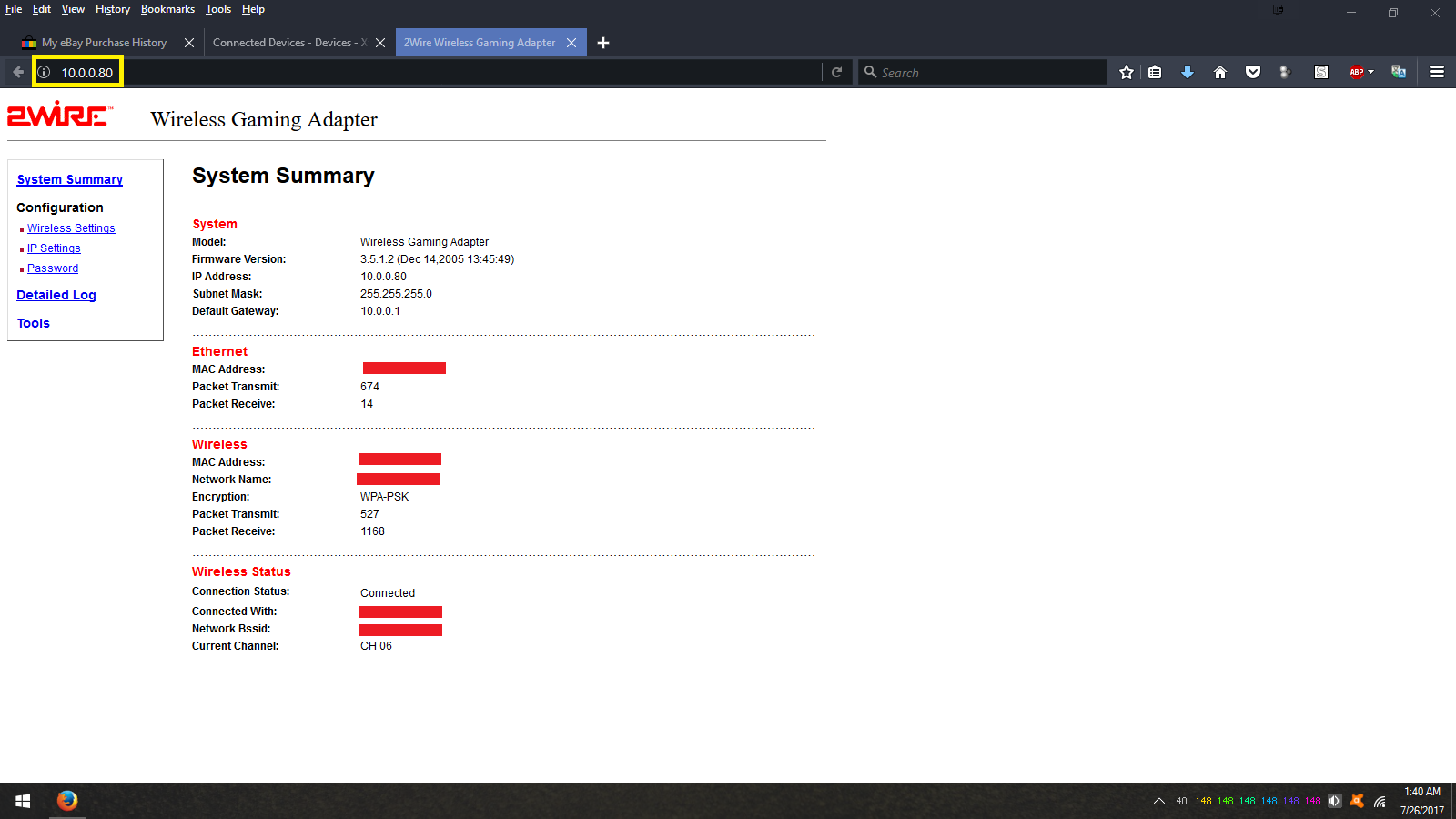Click Ethernet Packet Transmit value 674
Screen dimensions: 1456x819
(x=369, y=387)
